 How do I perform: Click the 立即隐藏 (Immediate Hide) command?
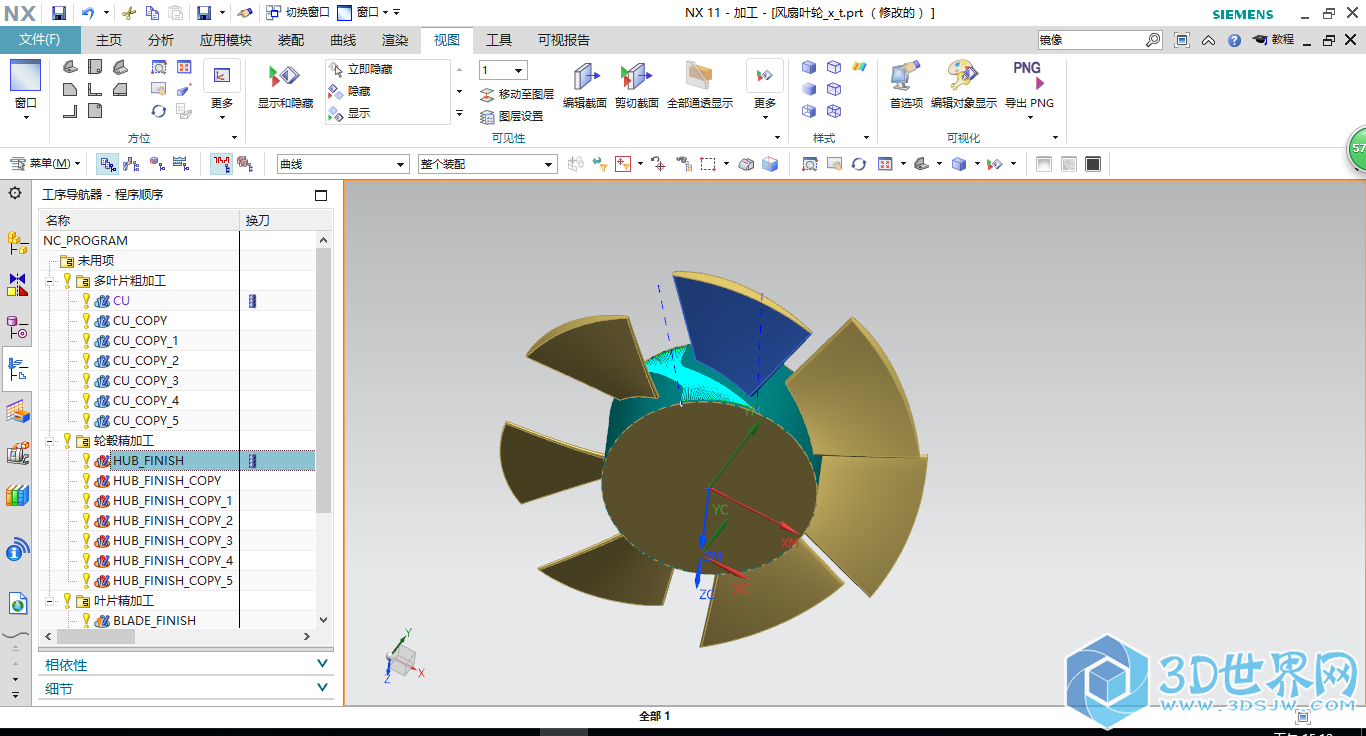point(360,69)
